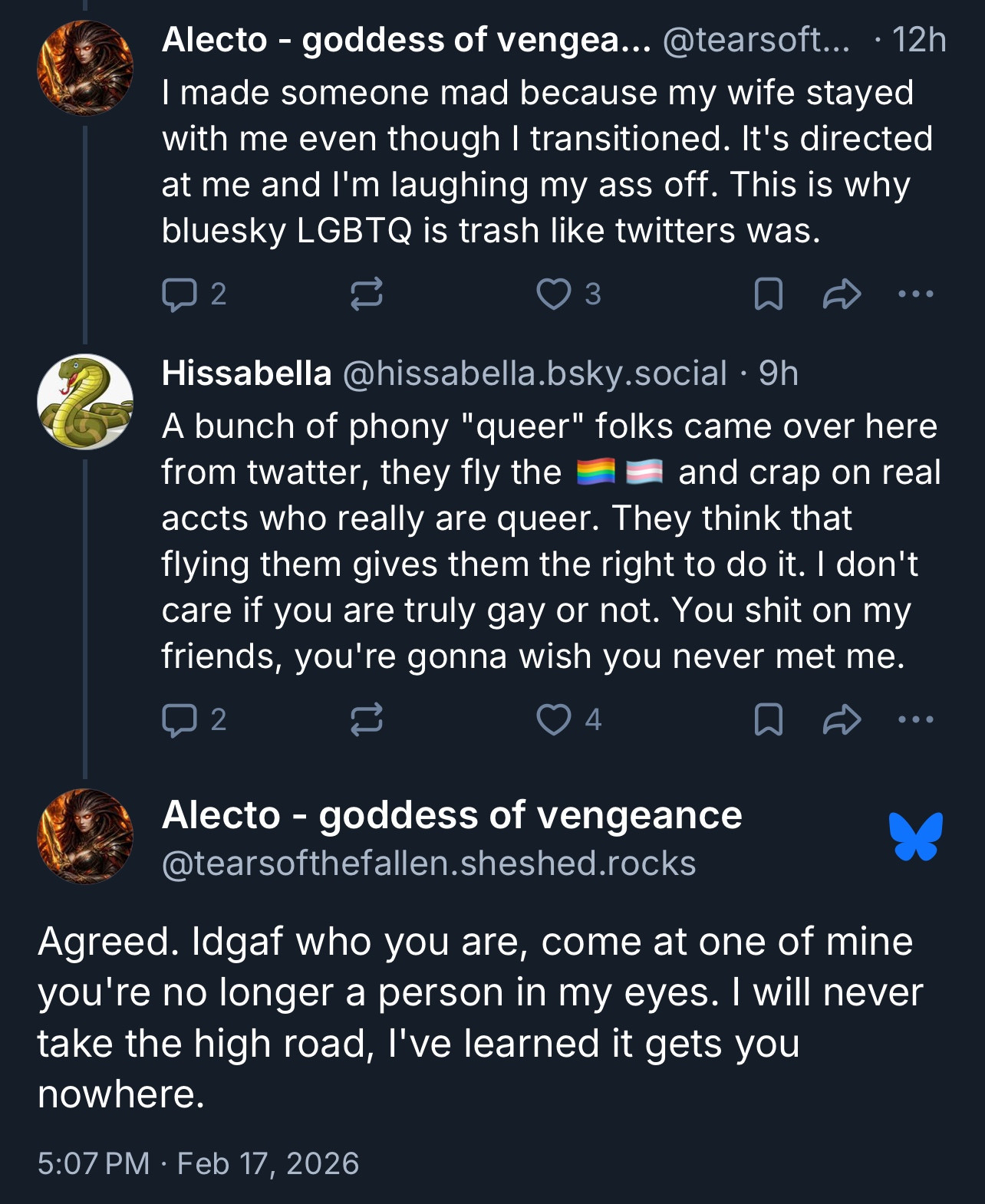Click the blue Bluesky butterfly logo
Screen dimensions: 985x1204
coord(915,837)
